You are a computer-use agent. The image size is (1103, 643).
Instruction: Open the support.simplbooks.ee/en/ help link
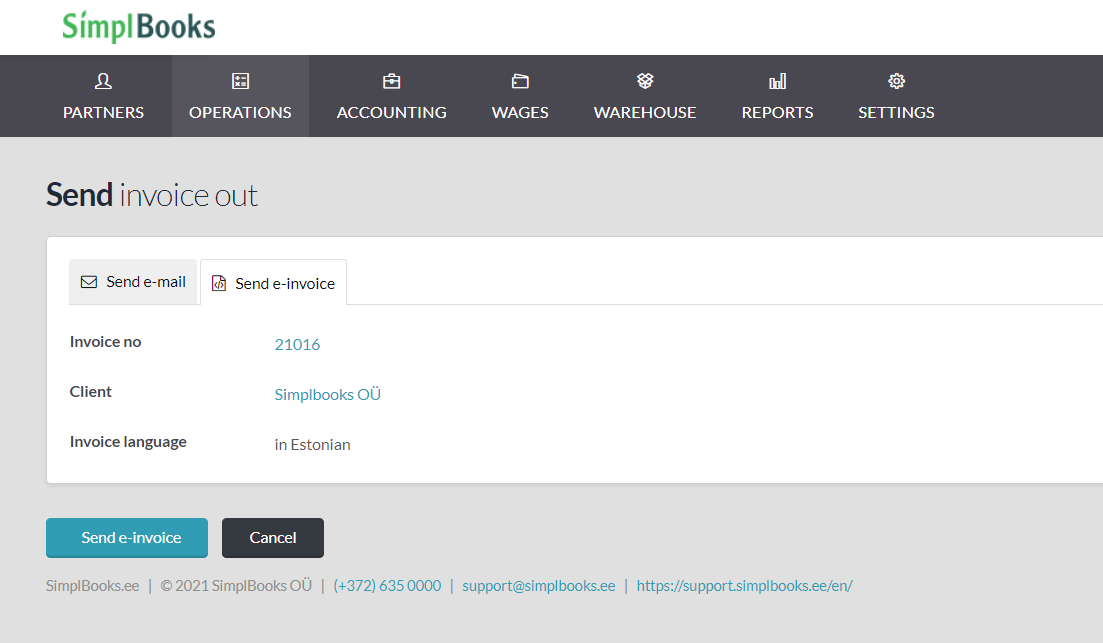point(744,586)
